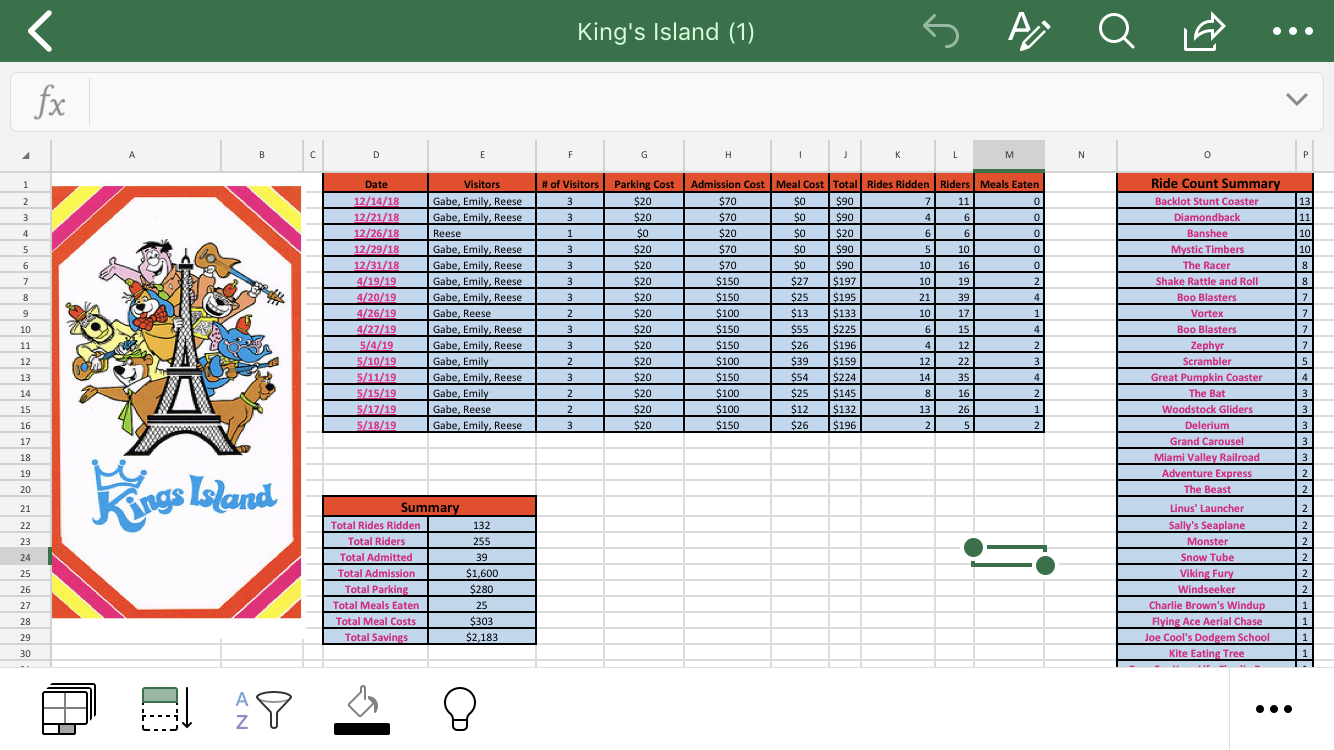Open the 12/26/18 date link
This screenshot has height=750, width=1334.
tap(376, 233)
